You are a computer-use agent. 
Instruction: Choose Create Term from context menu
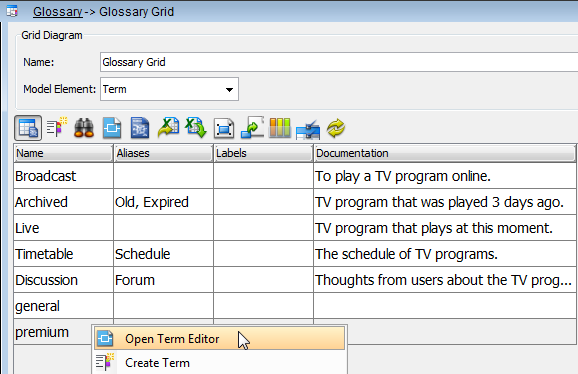220,362
